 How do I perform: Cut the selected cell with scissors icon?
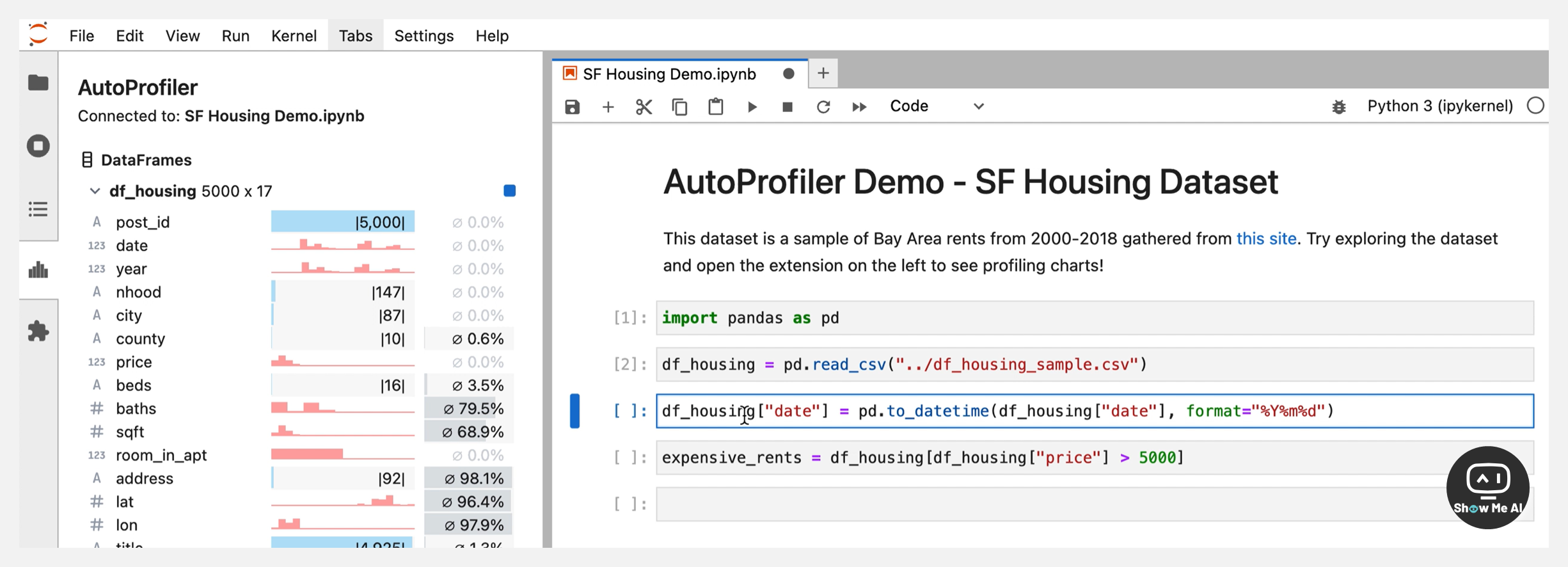point(644,107)
